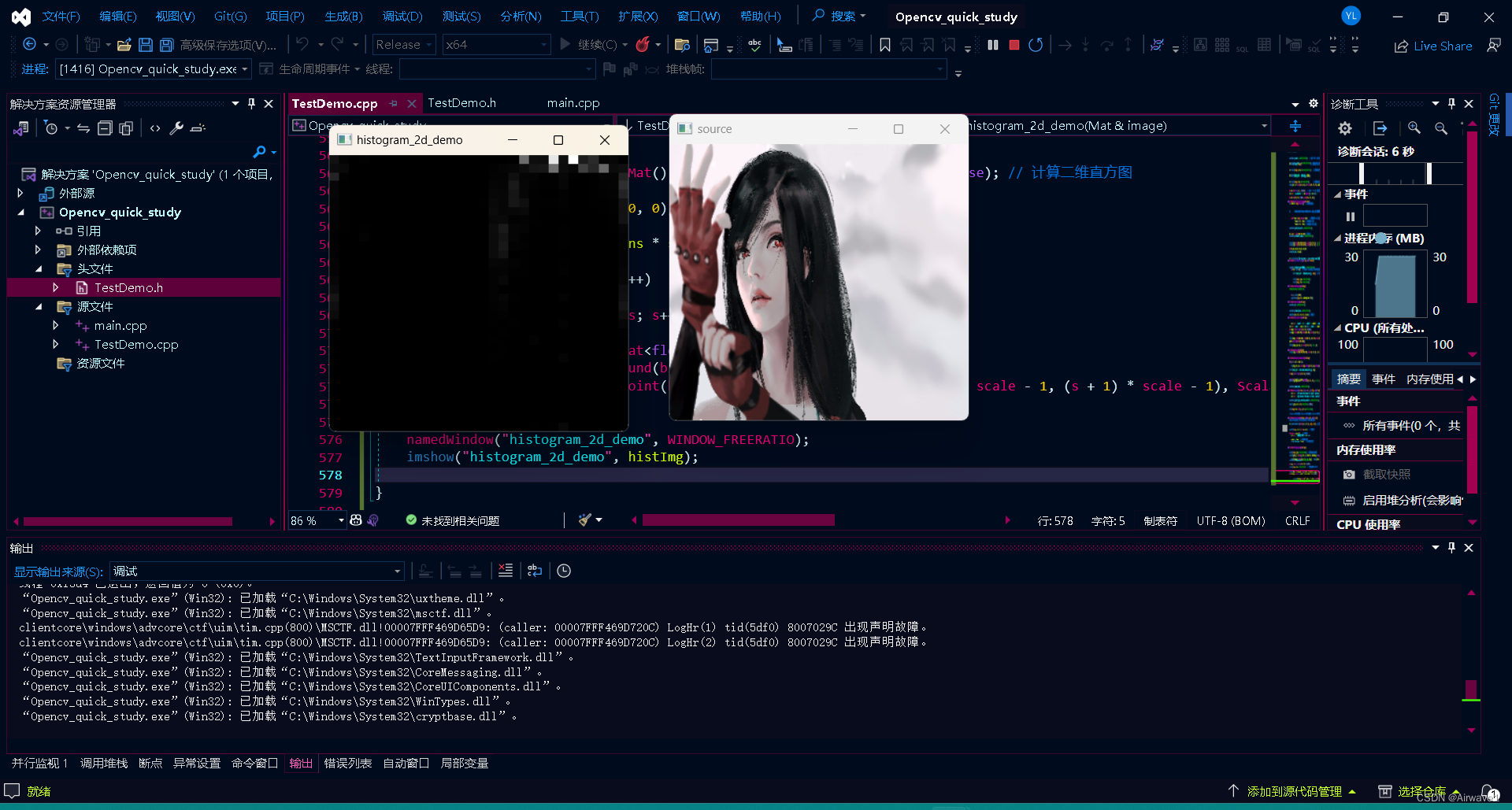The width and height of the screenshot is (1512, 810).
Task: Click the blue restart debugging arrow
Action: pos(1036,45)
